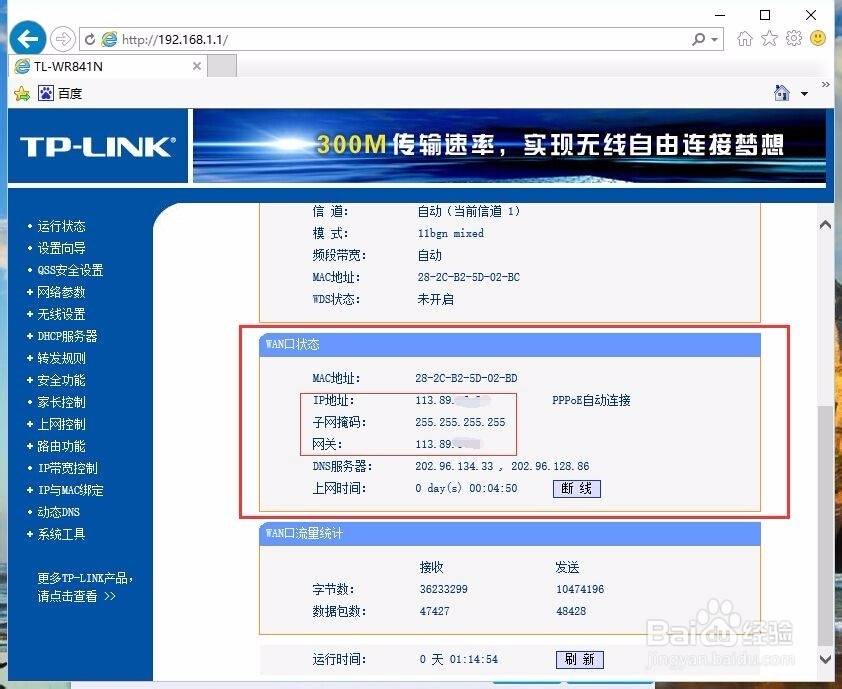This screenshot has width=842, height=689.
Task: Open the browser Tools gear icon
Action: tap(793, 37)
